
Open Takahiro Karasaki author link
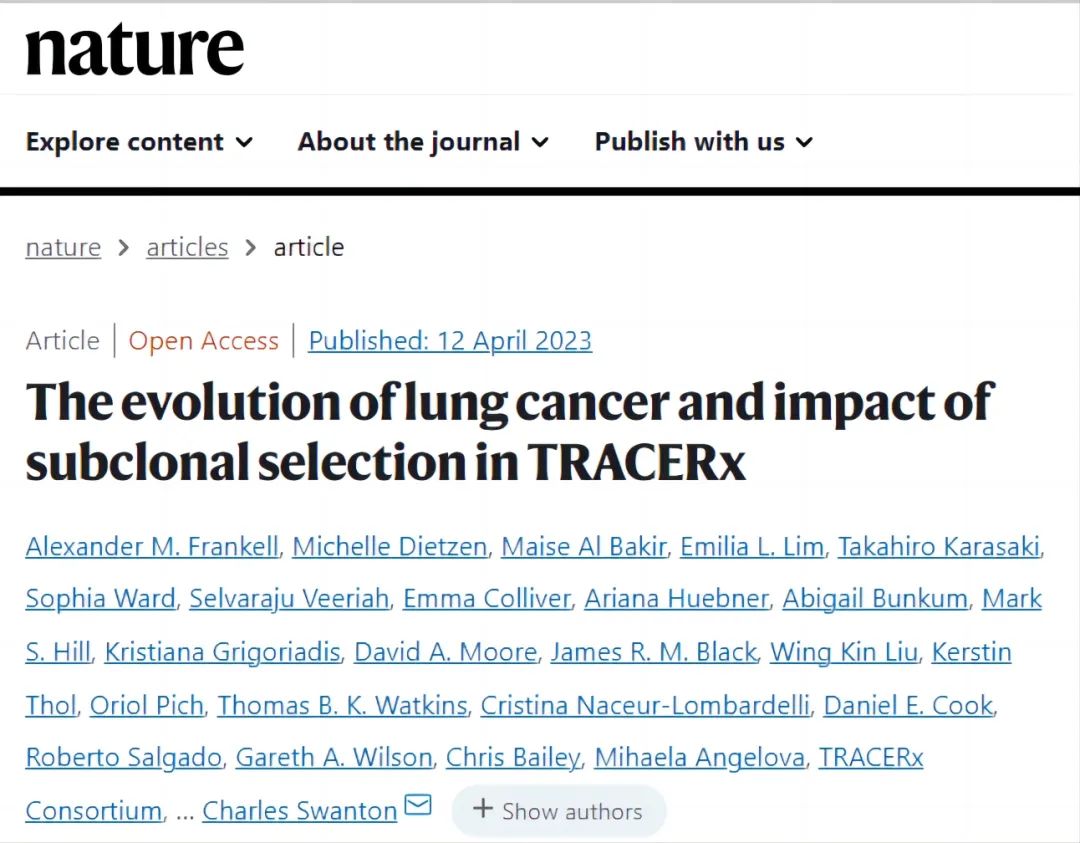(939, 547)
